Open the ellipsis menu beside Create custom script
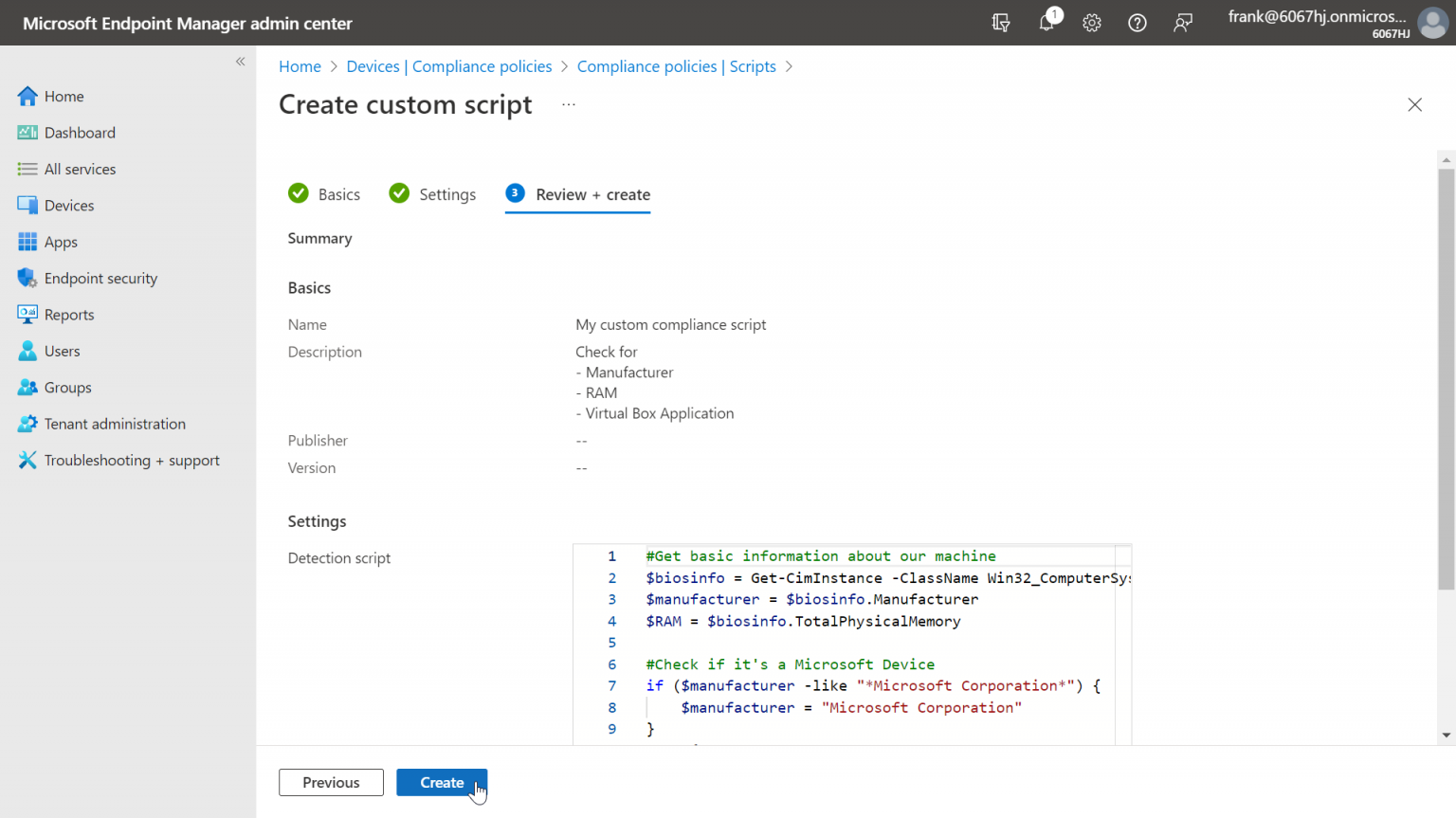The width and height of the screenshot is (1456, 818). [568, 104]
